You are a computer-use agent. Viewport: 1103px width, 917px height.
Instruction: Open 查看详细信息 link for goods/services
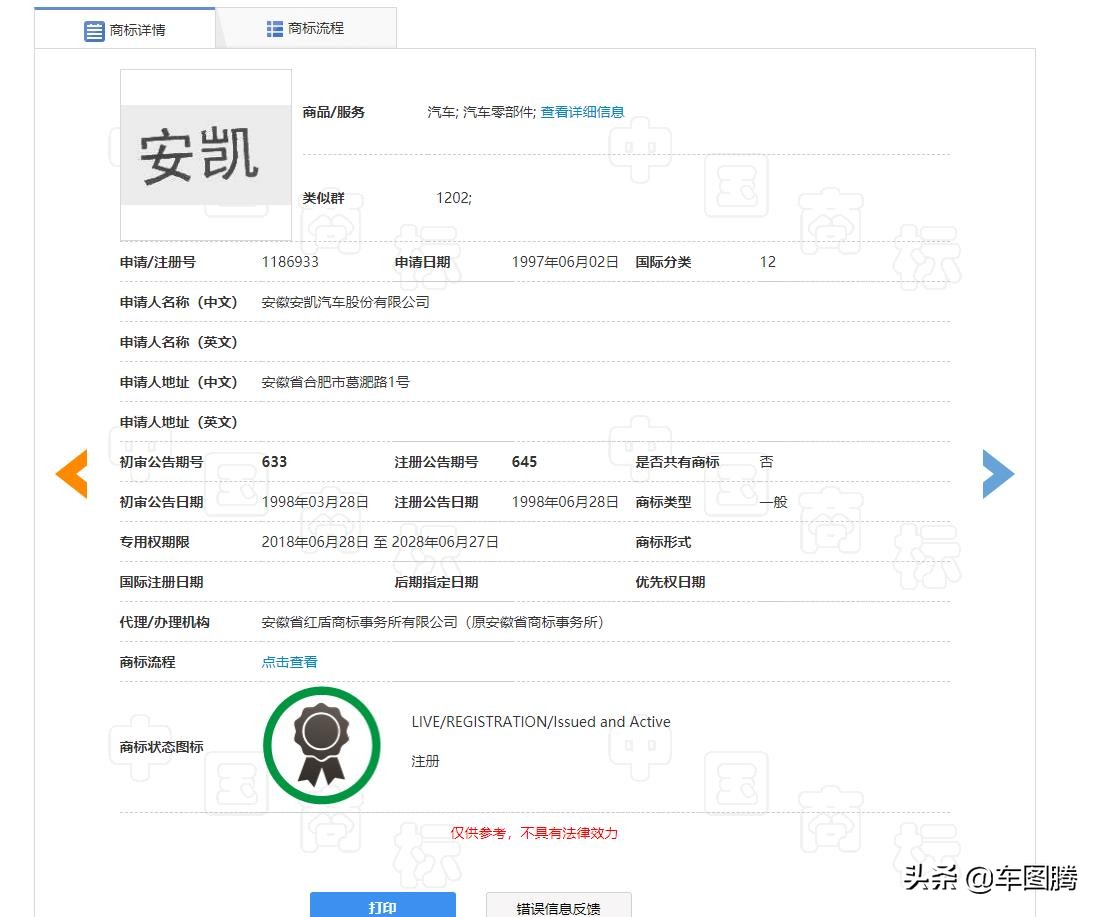click(582, 112)
